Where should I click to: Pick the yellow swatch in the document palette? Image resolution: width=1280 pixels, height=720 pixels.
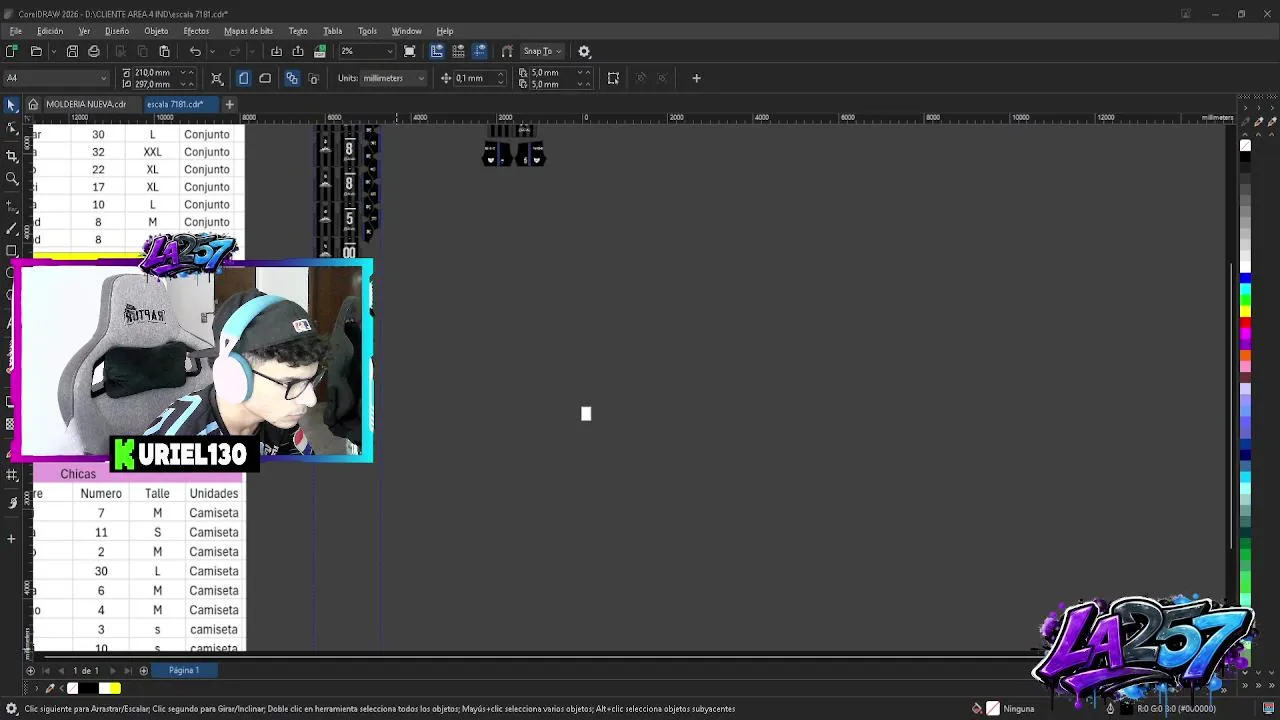pyautogui.click(x=115, y=688)
